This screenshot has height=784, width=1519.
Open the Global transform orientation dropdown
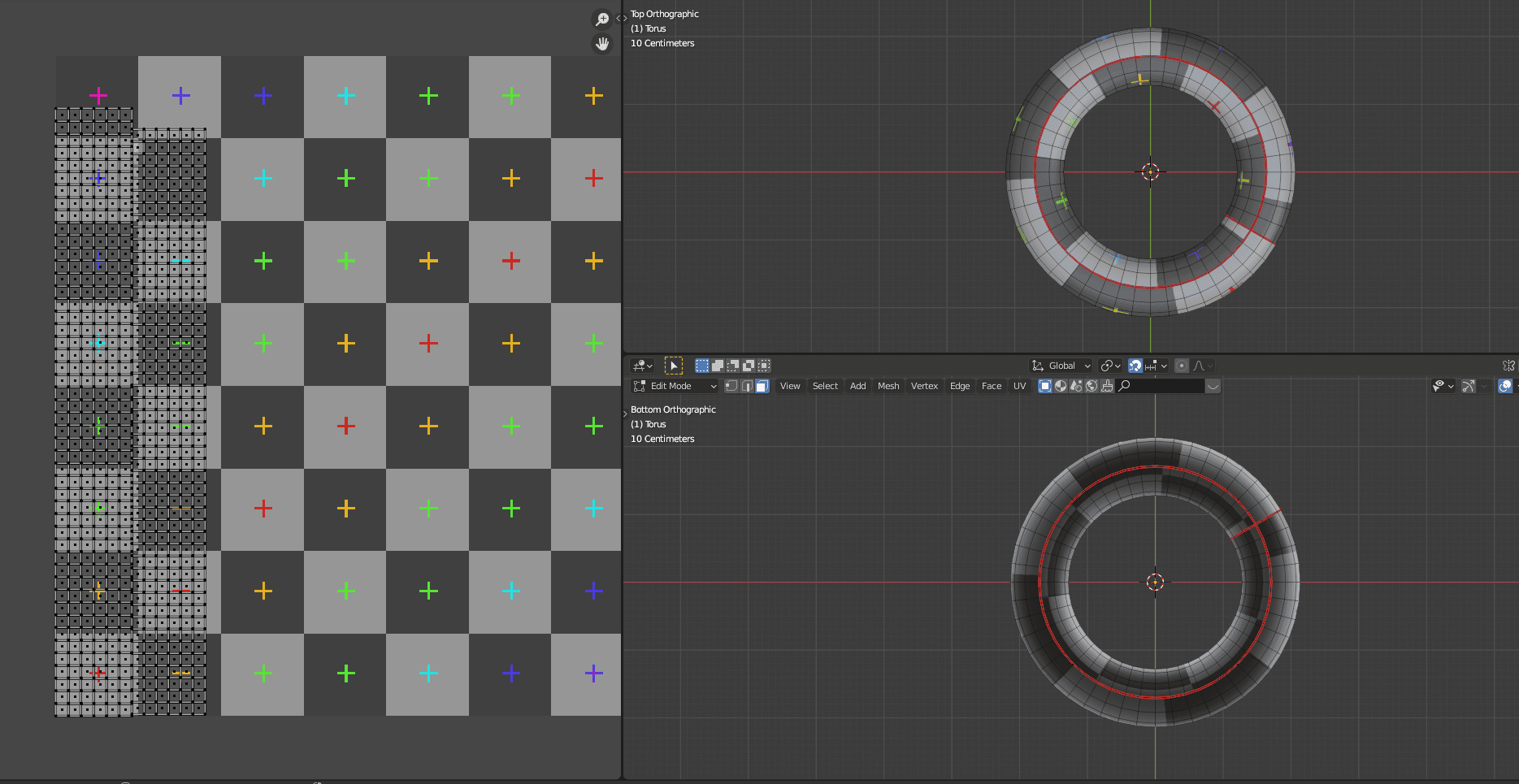click(1061, 366)
